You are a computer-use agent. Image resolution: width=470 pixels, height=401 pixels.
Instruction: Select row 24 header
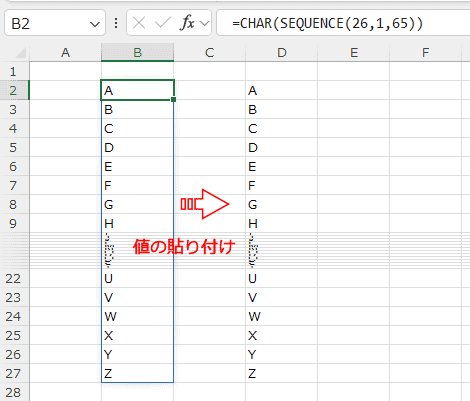(15, 316)
